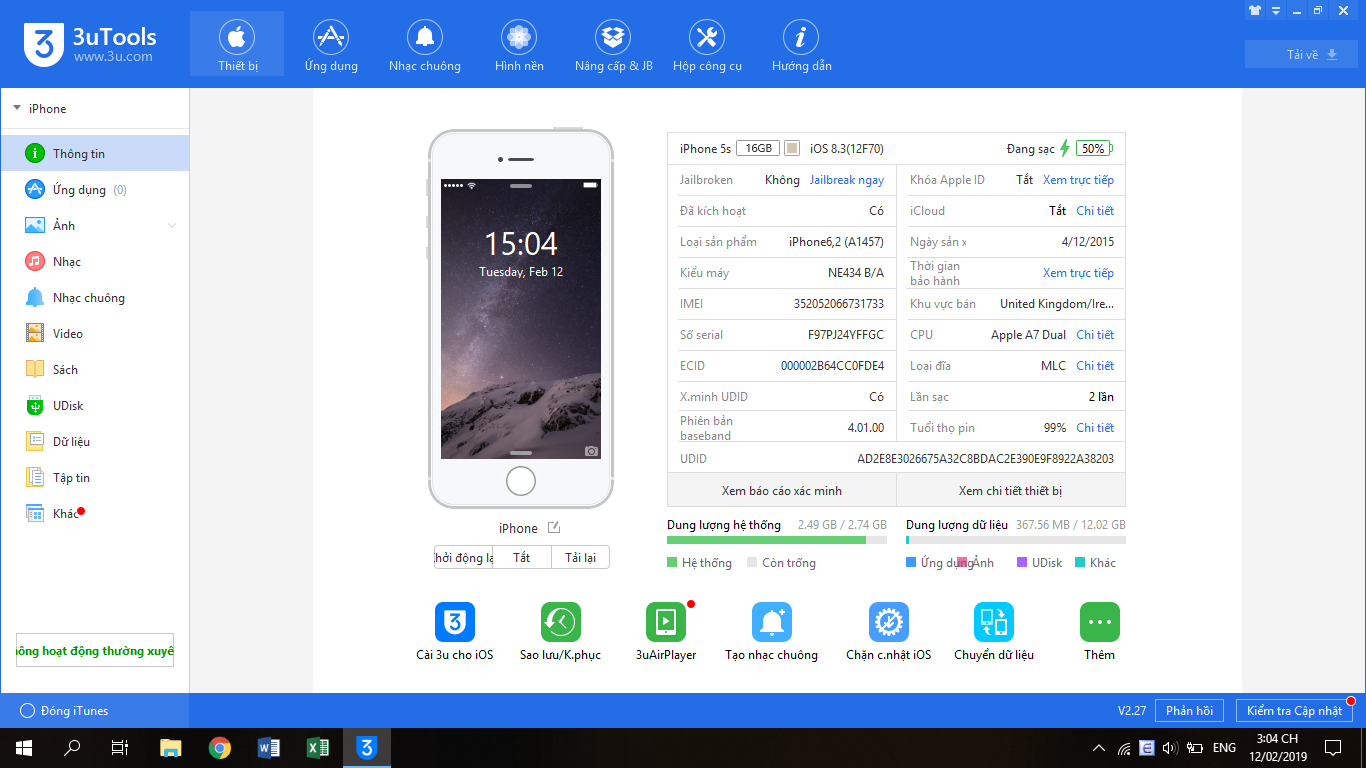The height and width of the screenshot is (768, 1366).
Task: Click Chặn c.nhật iOS gear icon
Action: (888, 622)
